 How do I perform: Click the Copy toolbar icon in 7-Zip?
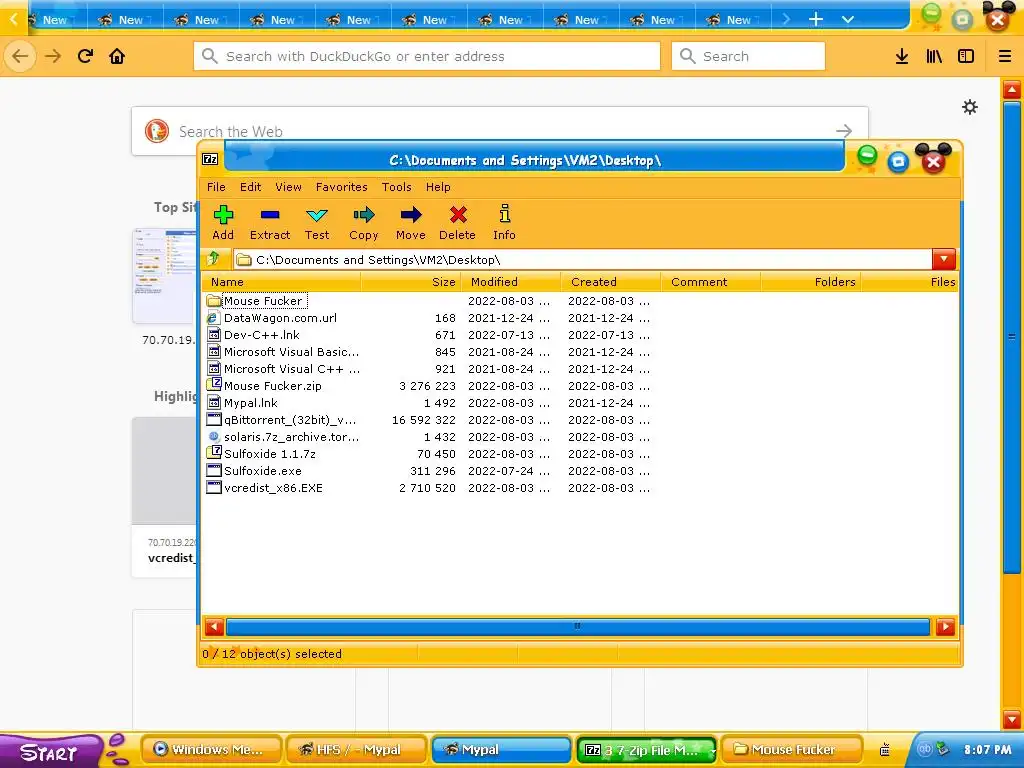(x=364, y=223)
